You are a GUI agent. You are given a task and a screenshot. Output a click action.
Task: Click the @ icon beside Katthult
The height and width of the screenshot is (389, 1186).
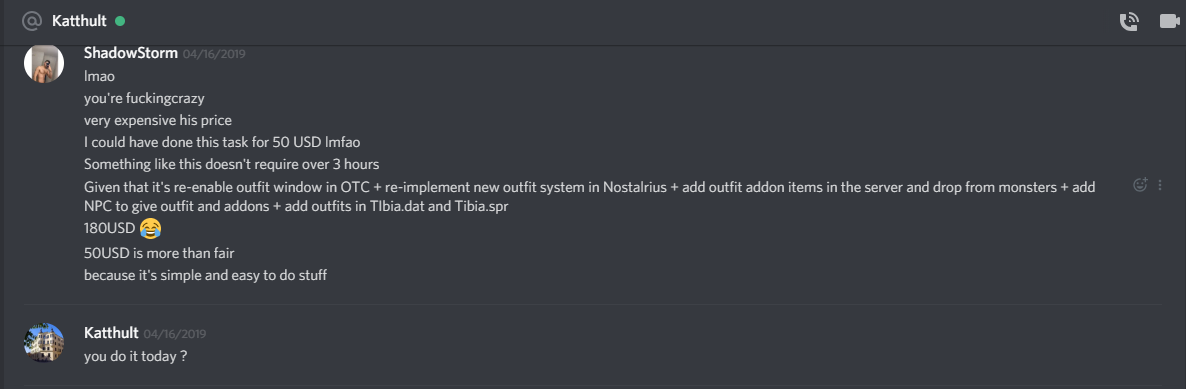point(31,21)
